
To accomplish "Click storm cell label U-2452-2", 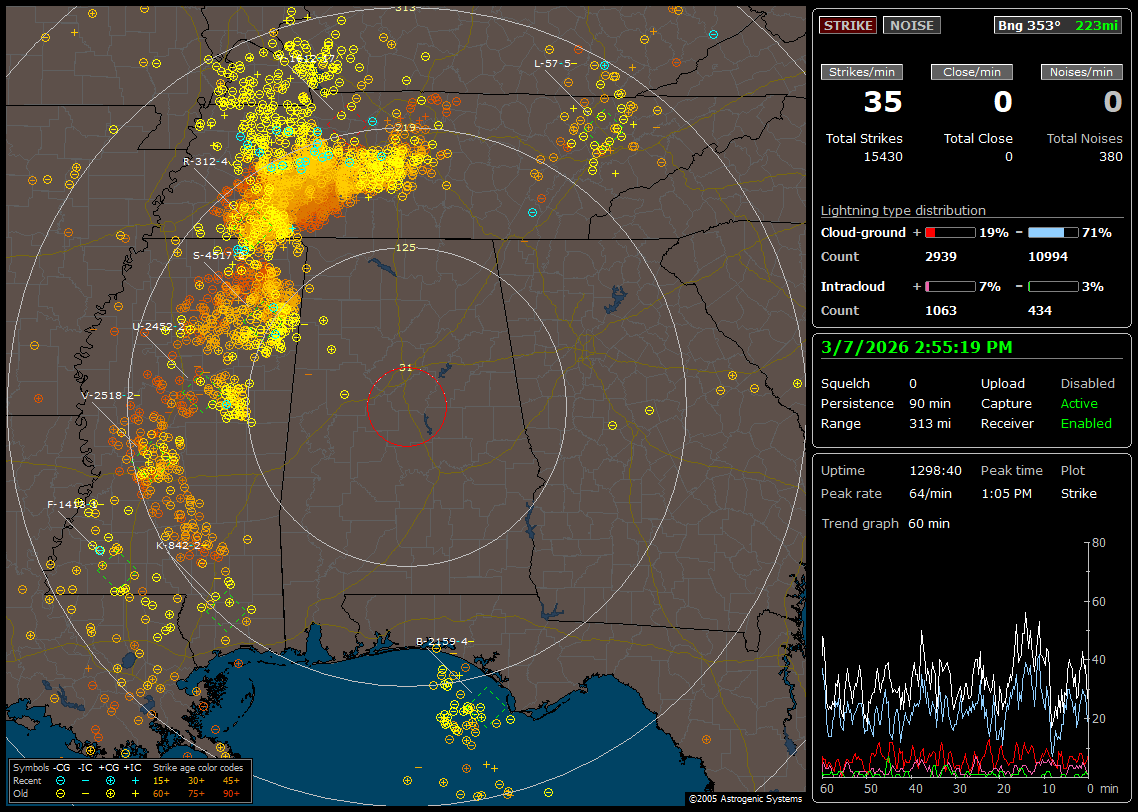I will (x=157, y=326).
